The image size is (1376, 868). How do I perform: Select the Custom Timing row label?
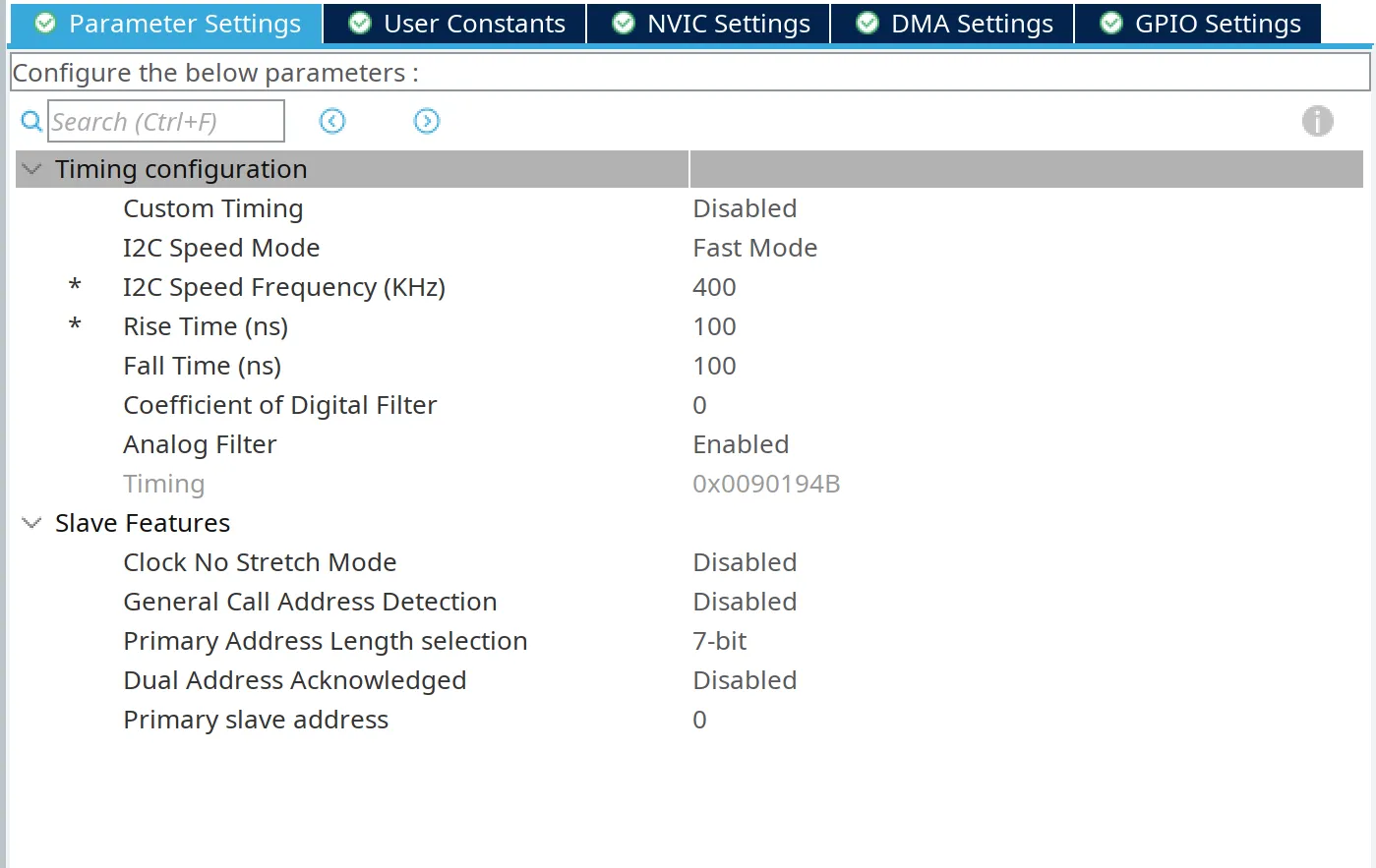212,208
